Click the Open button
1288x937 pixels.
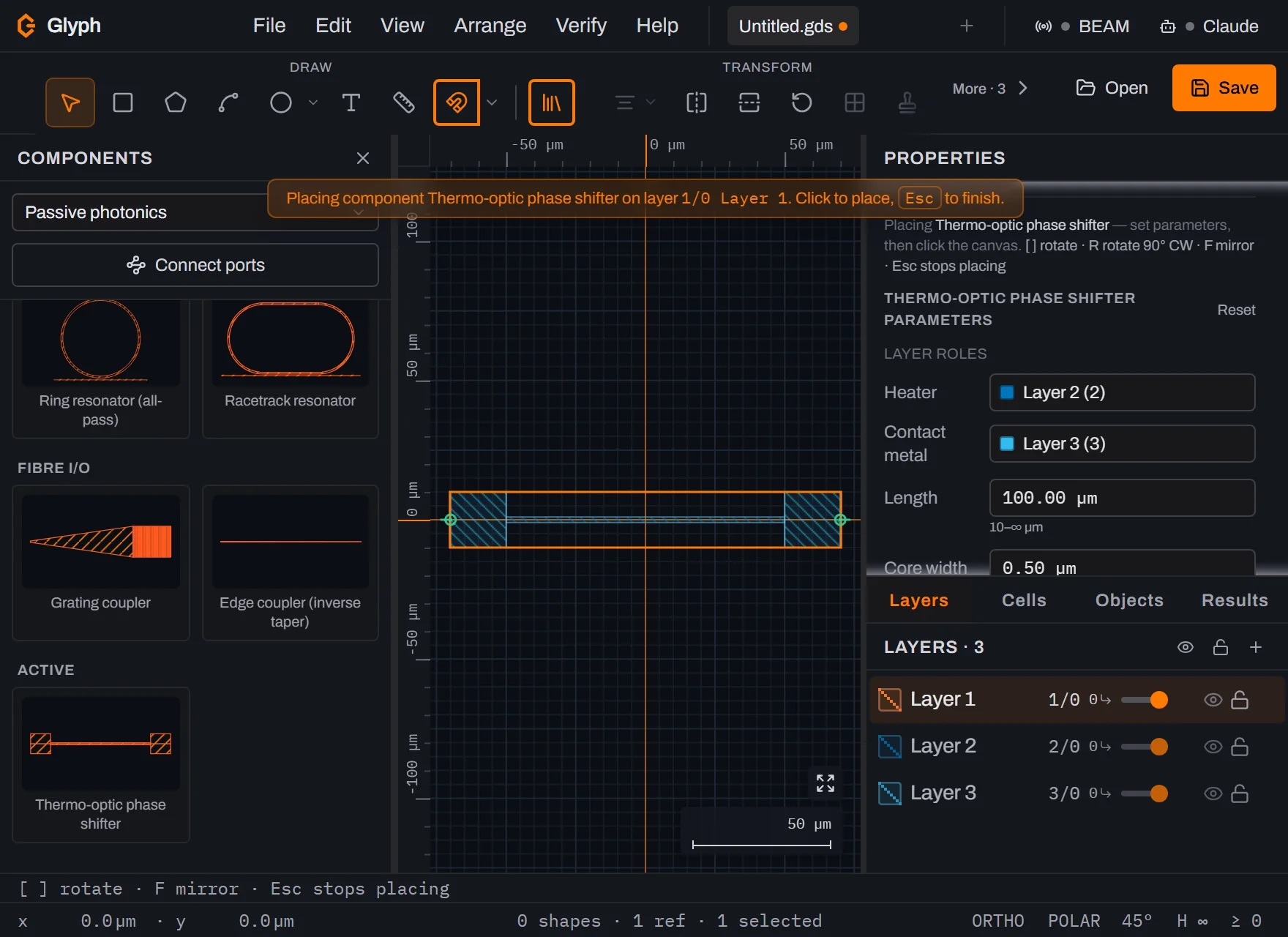point(1112,88)
